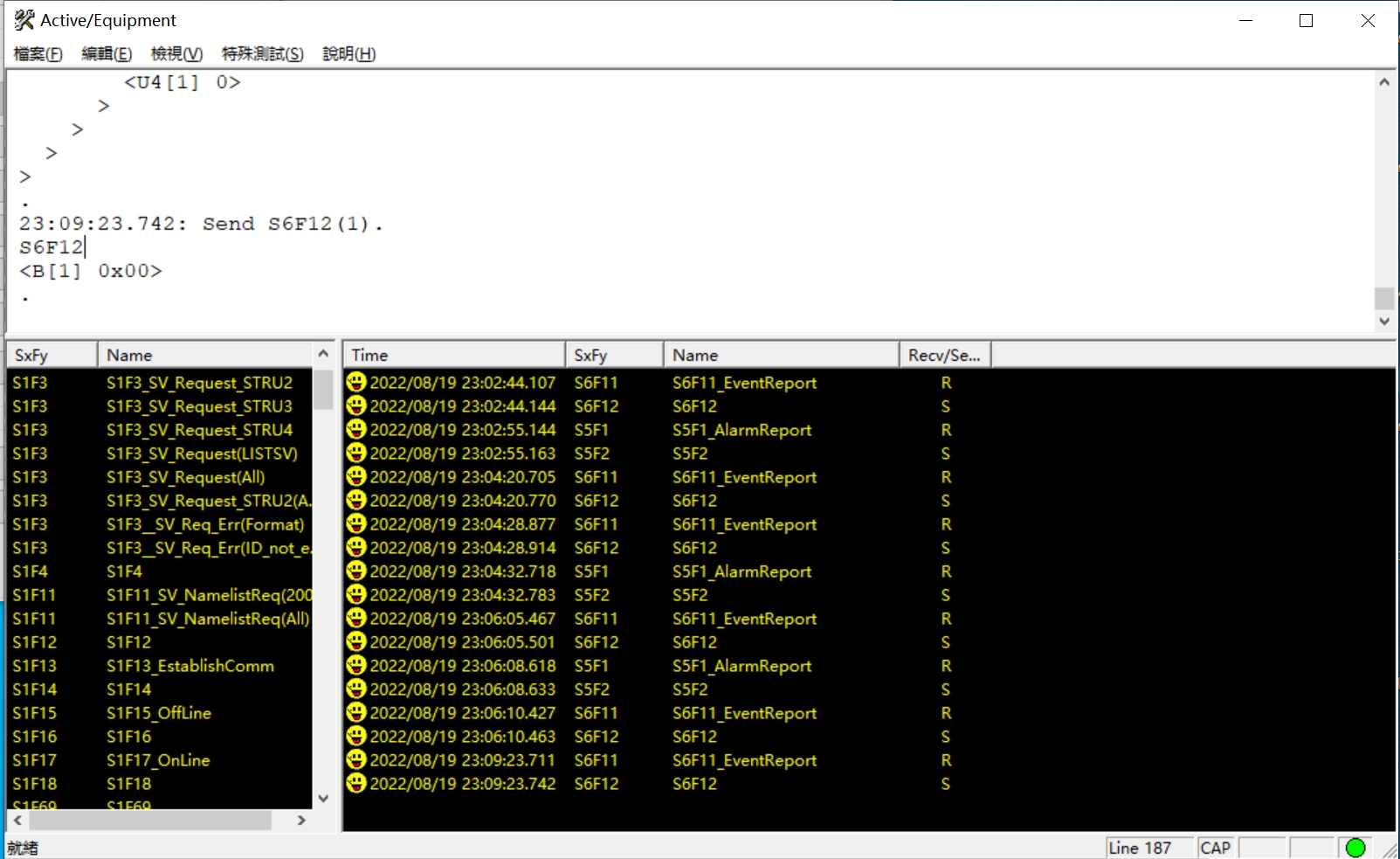Viewport: 1400px width, 859px height.
Task: Click smiley icon of 23:06:10.427 row
Action: [356, 712]
